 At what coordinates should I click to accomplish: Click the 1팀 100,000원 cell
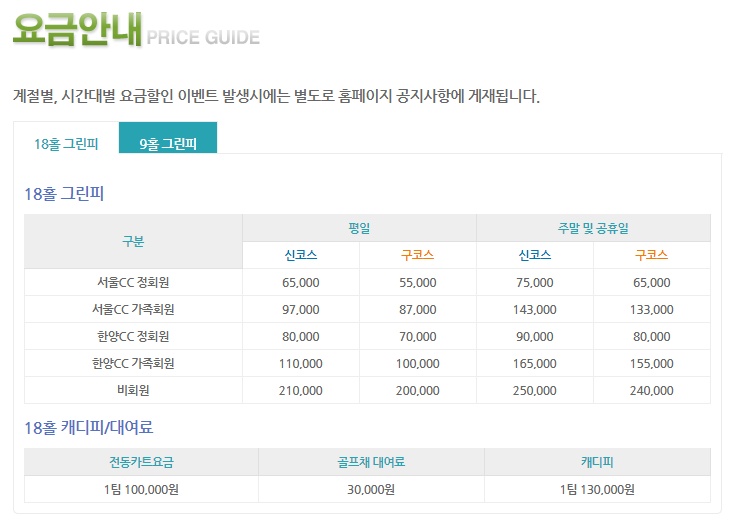click(x=141, y=489)
